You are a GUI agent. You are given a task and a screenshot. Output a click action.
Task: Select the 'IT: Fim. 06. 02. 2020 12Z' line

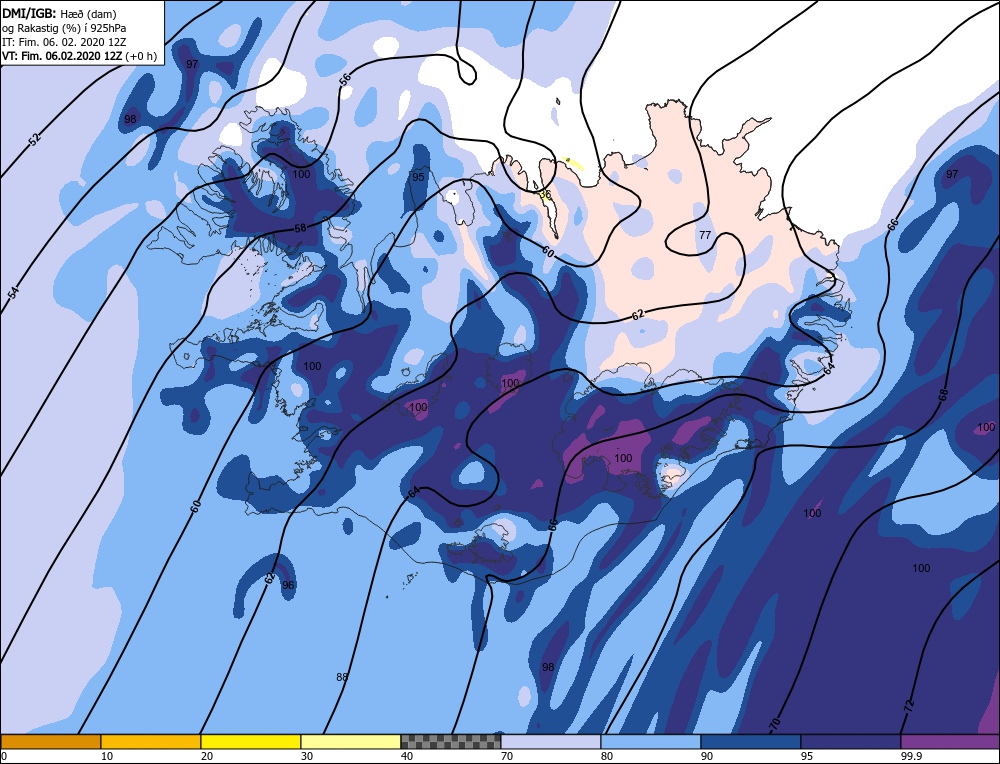64,42
